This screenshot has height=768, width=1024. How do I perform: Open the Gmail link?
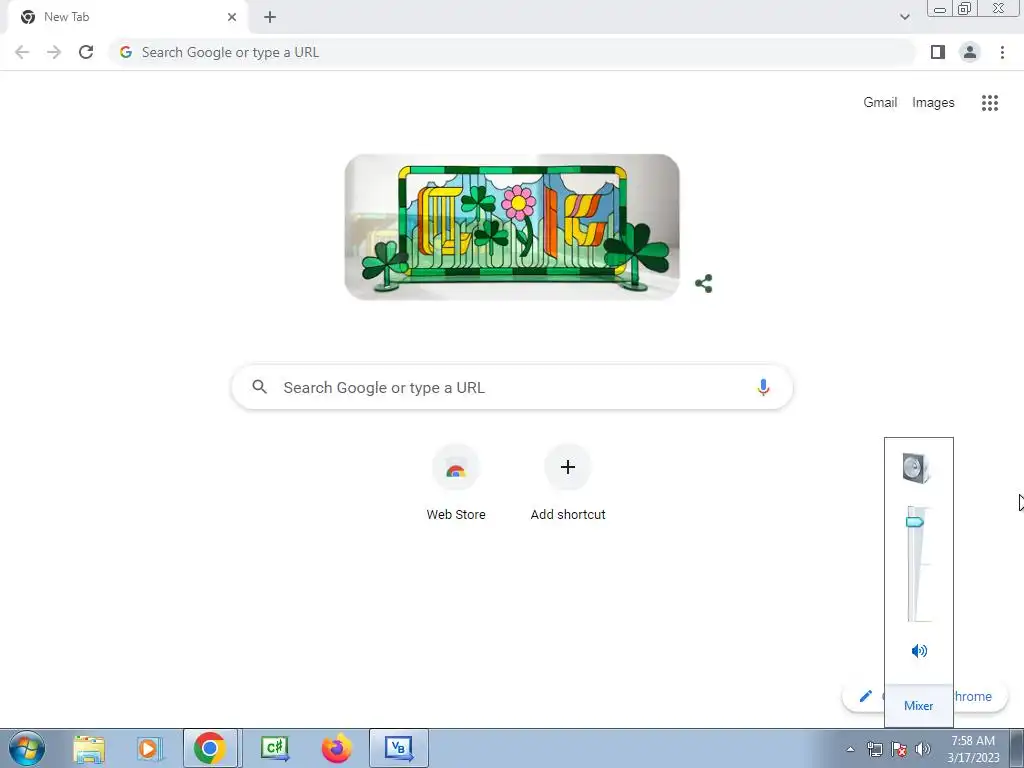tap(880, 103)
